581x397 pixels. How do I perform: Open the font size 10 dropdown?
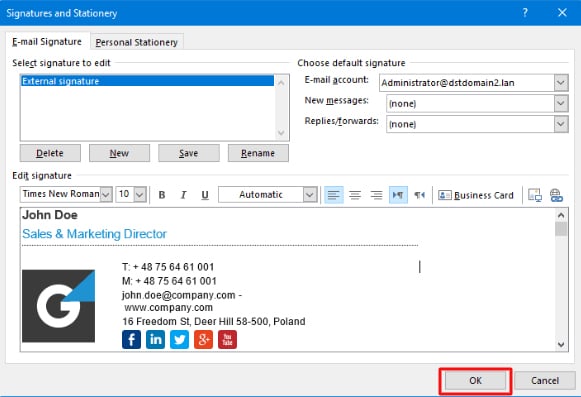click(140, 195)
